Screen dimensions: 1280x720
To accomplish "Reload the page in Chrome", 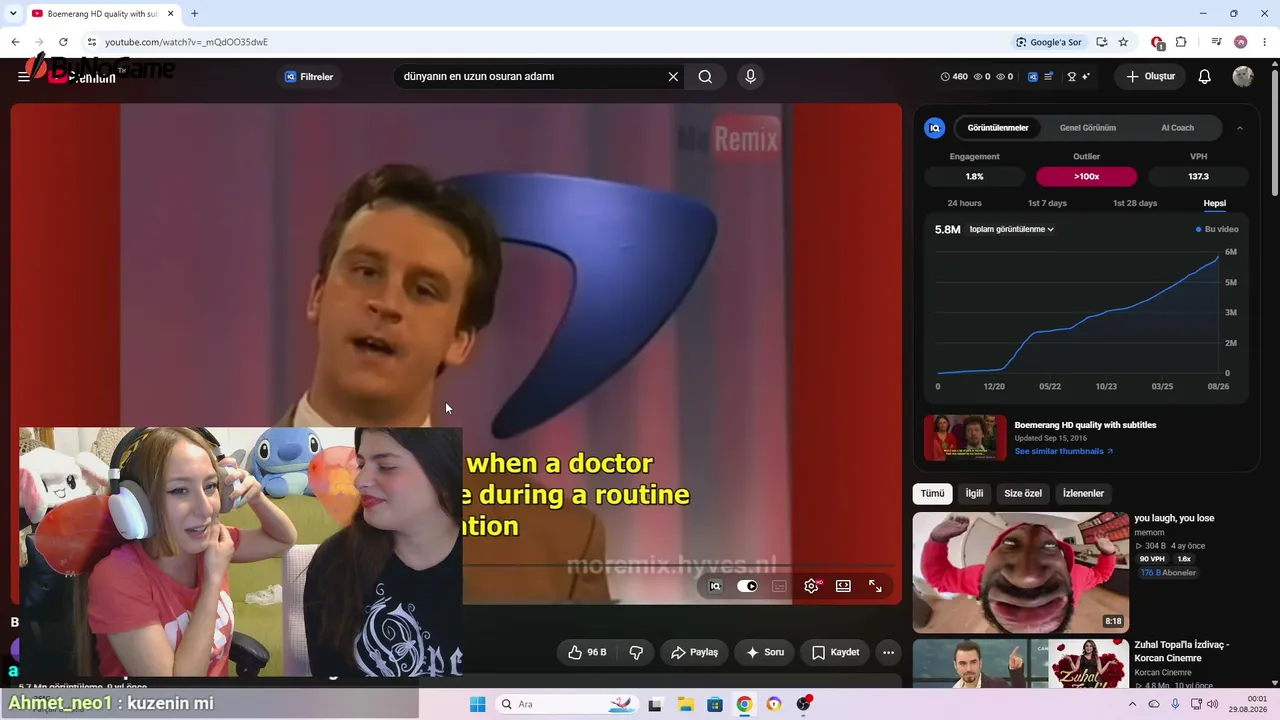I will click(63, 42).
